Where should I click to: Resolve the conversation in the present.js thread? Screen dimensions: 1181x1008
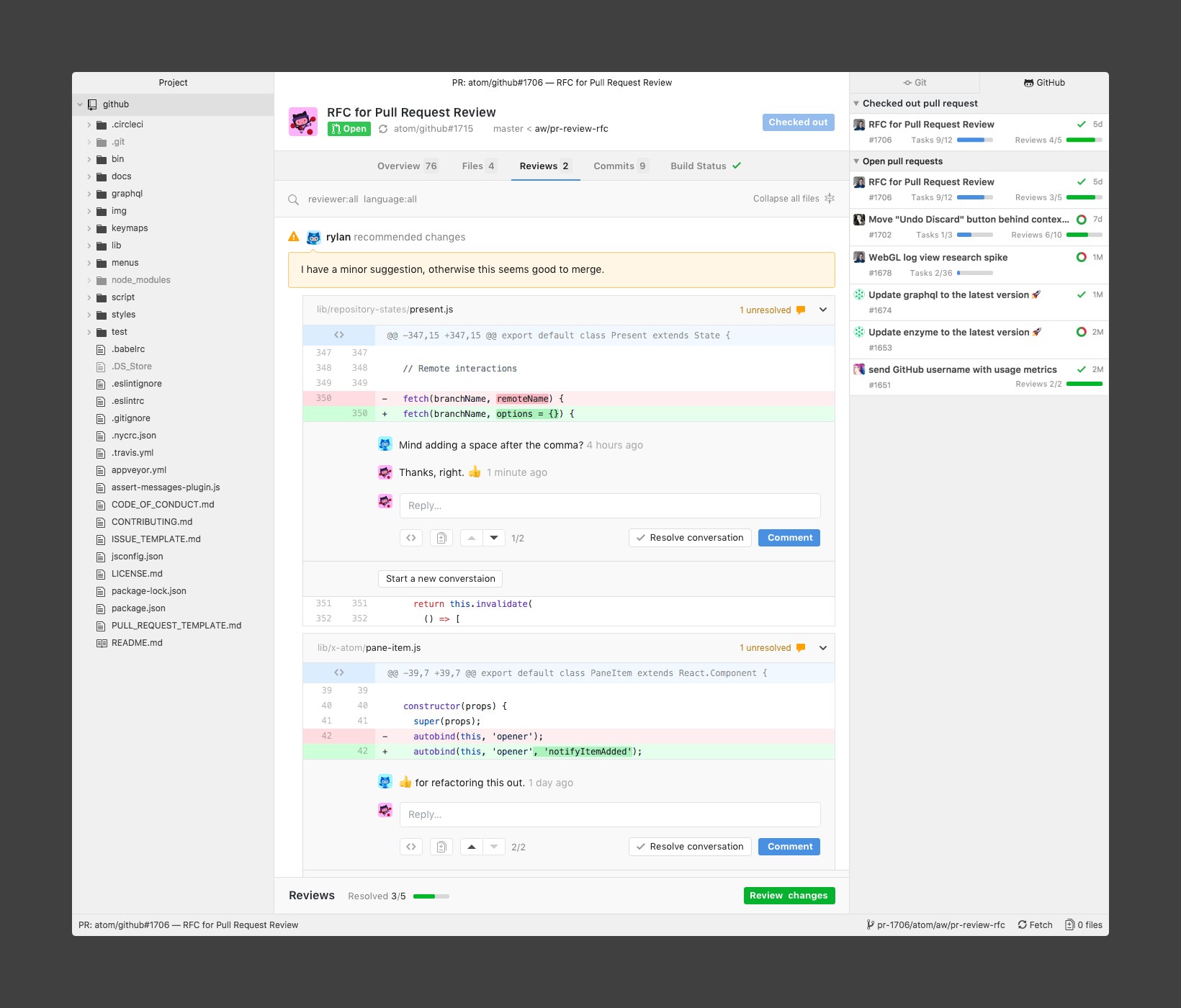(690, 538)
